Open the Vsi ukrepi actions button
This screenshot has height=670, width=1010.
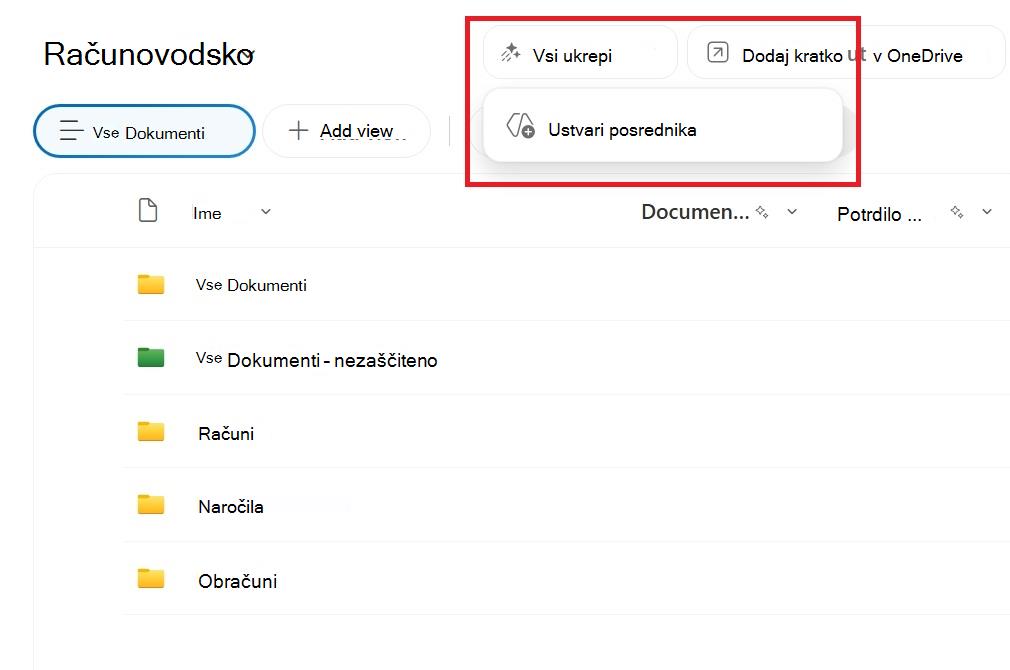pyautogui.click(x=580, y=53)
